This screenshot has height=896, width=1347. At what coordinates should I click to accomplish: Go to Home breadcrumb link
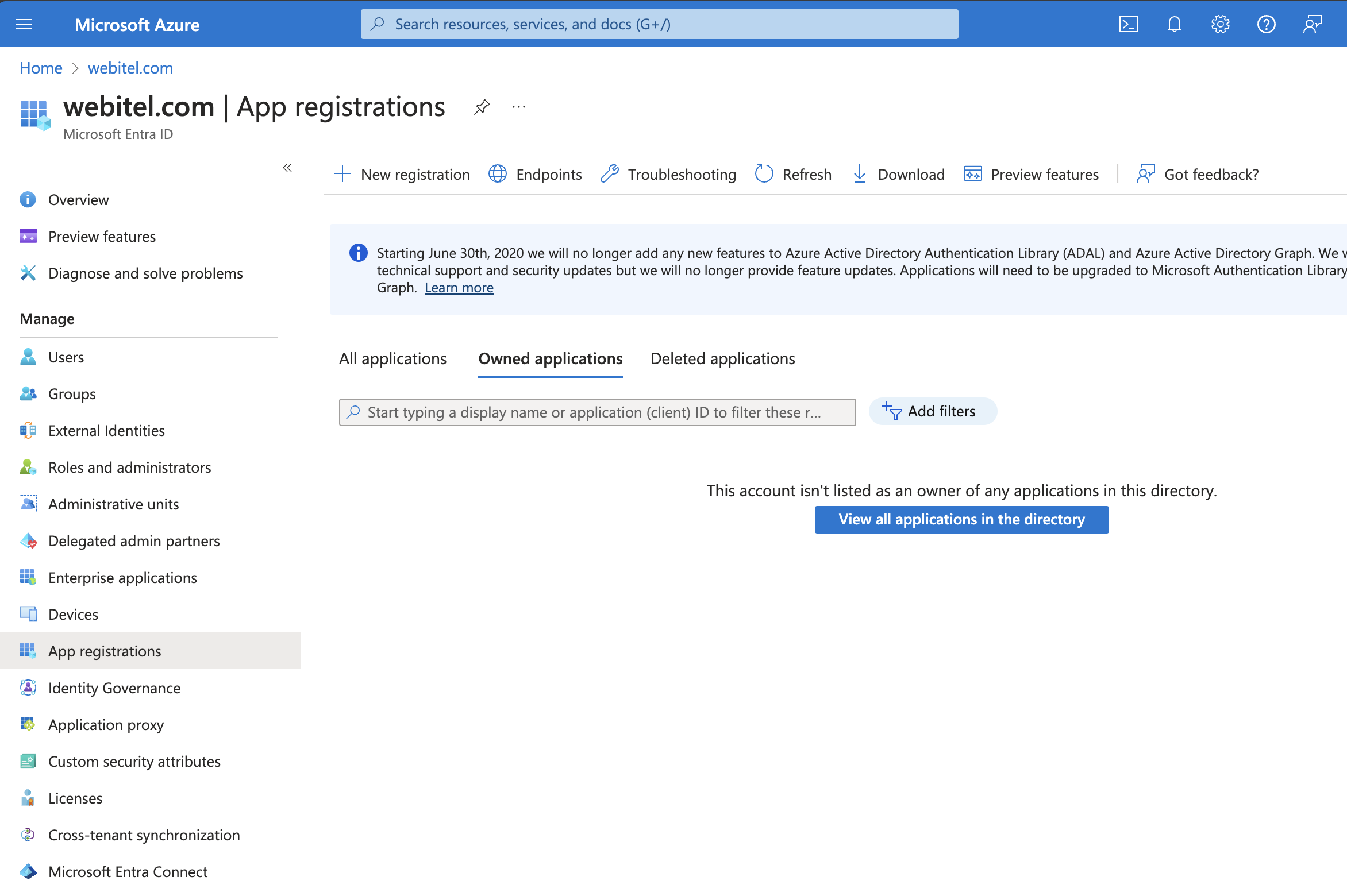(41, 68)
